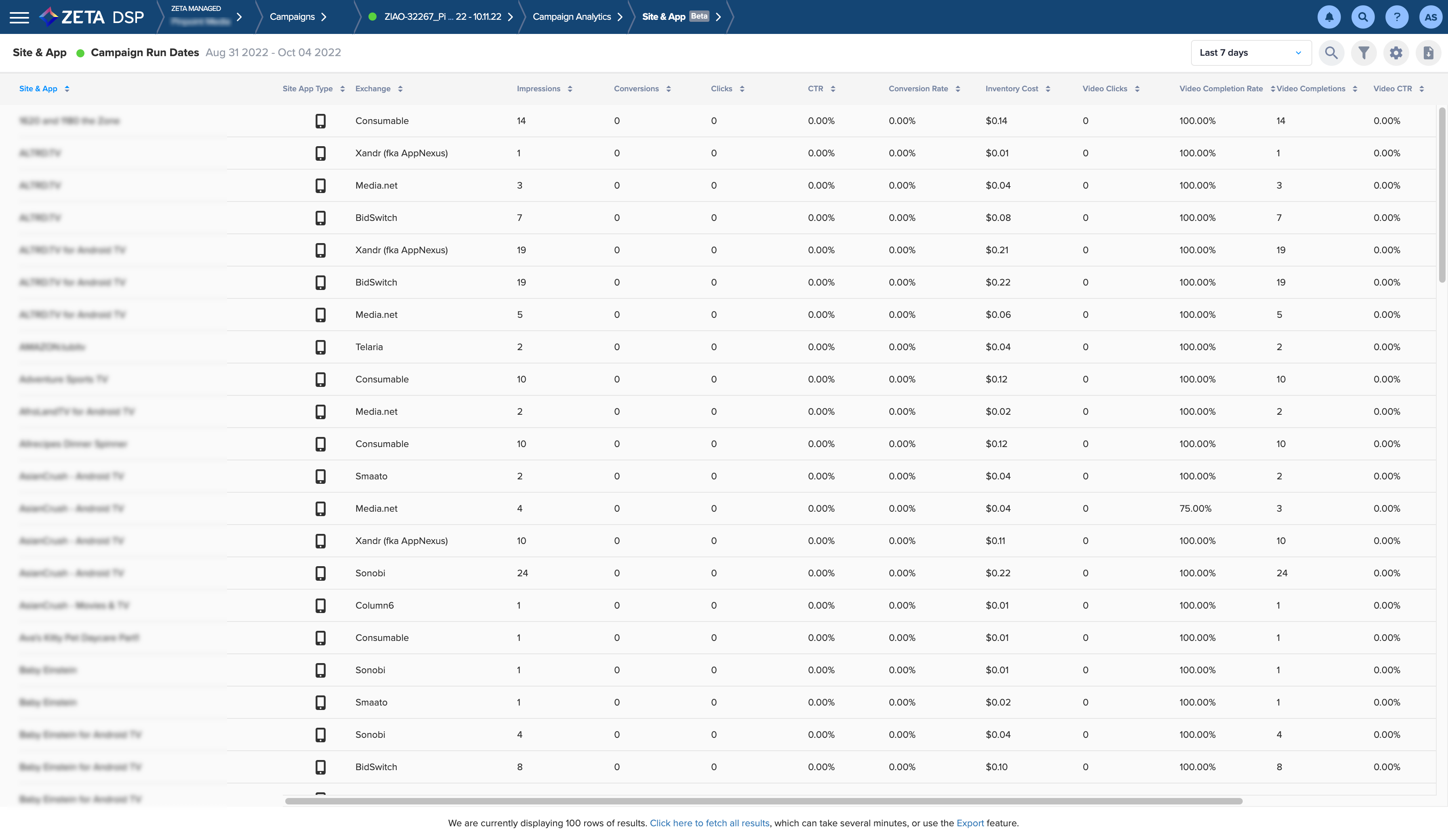Screen dimensions: 1448x840
Task: Open global search in top bar
Action: coord(1362,17)
